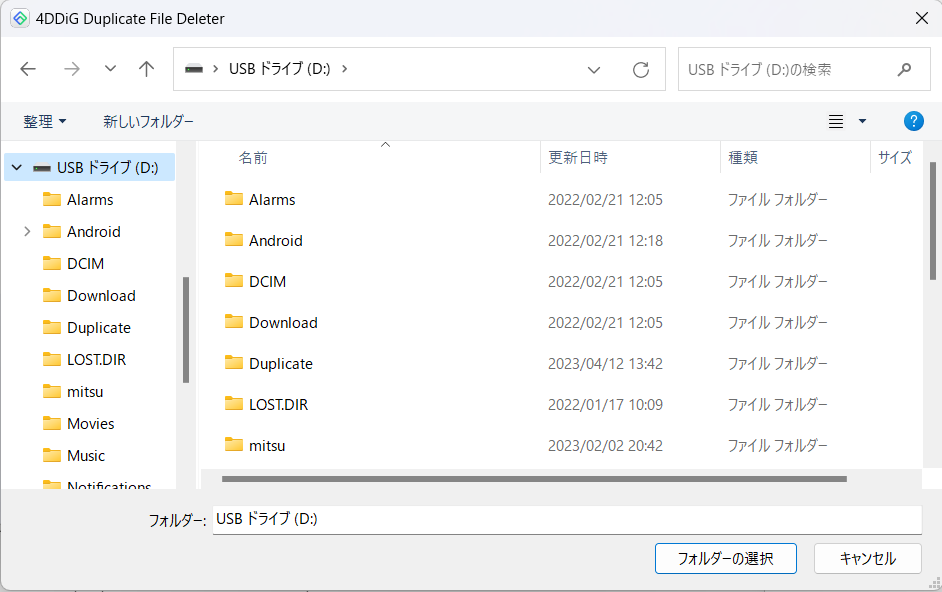942x592 pixels.
Task: Click the search magnifier icon
Action: tap(904, 70)
